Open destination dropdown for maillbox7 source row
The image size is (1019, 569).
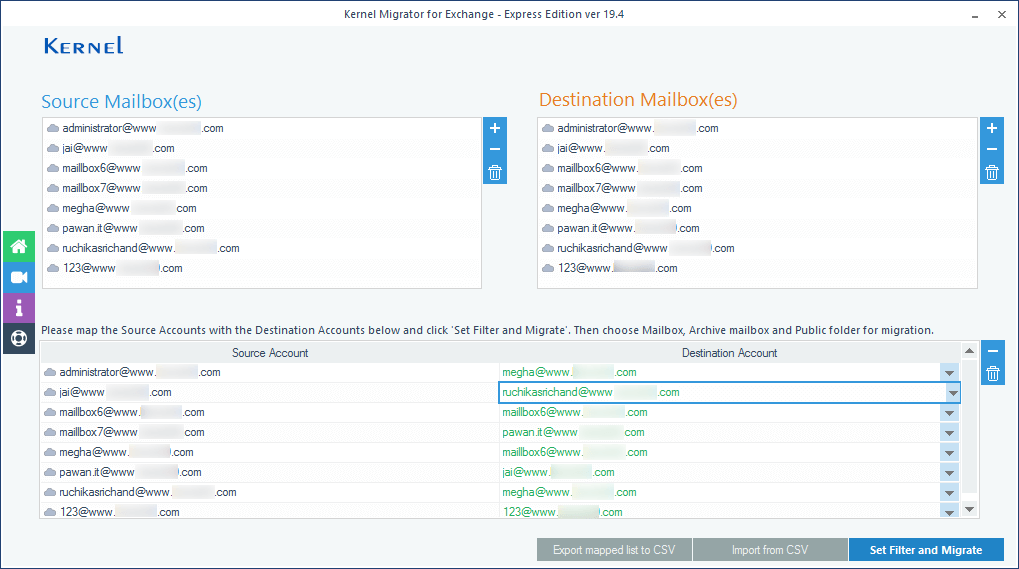click(949, 433)
